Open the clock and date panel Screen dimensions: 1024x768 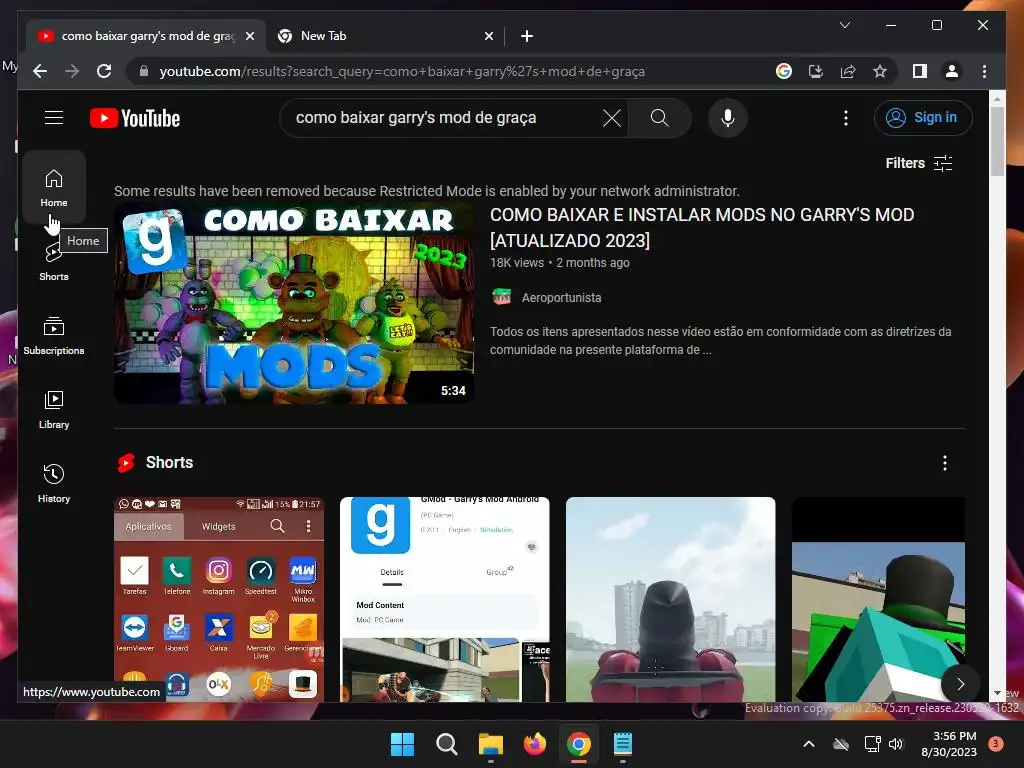point(949,744)
